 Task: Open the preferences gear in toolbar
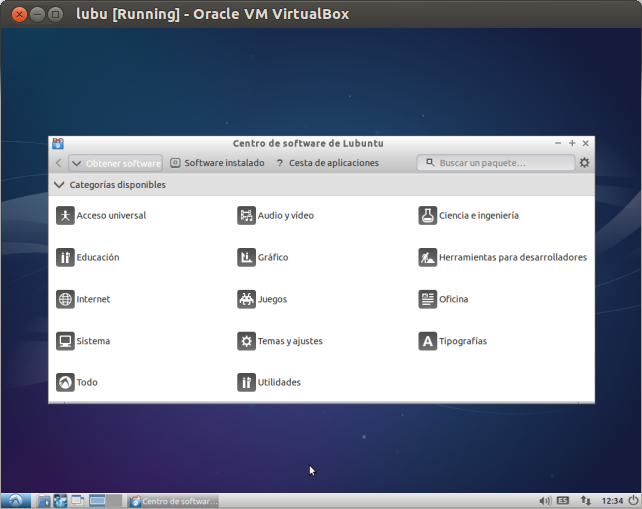585,163
